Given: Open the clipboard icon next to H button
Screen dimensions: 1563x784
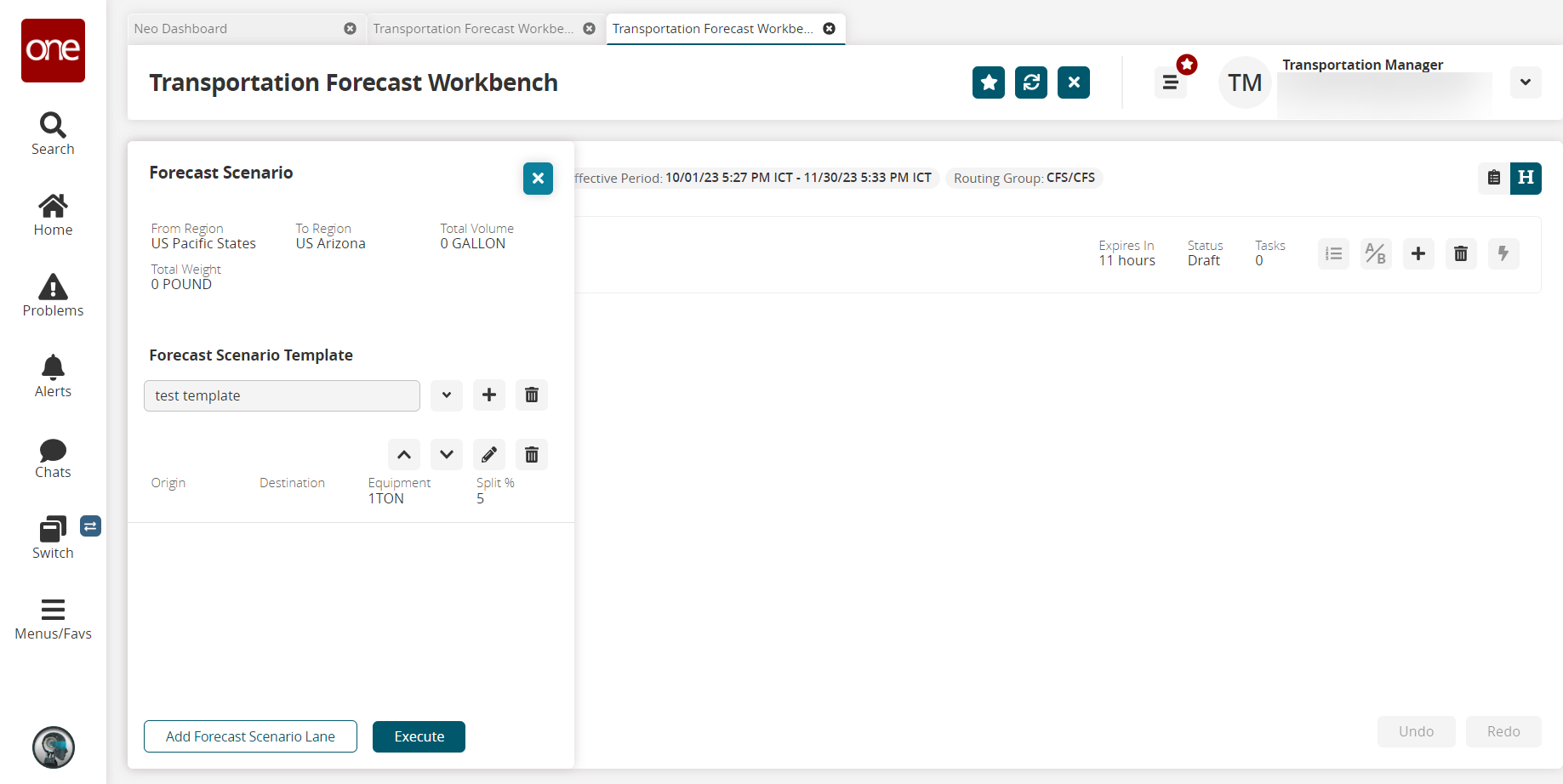Looking at the screenshot, I should coord(1494,178).
